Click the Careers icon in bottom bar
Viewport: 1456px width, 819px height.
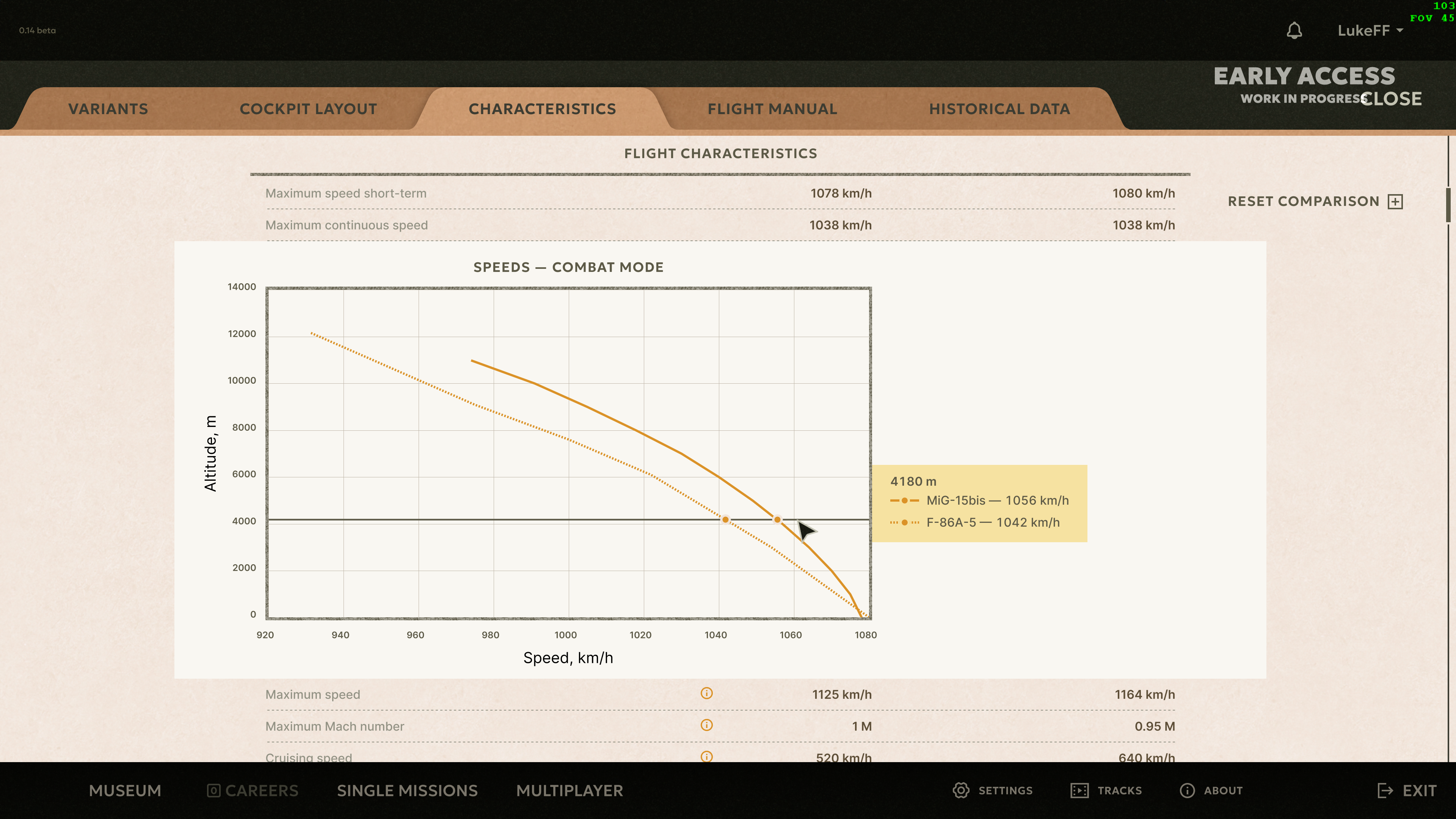pyautogui.click(x=213, y=790)
